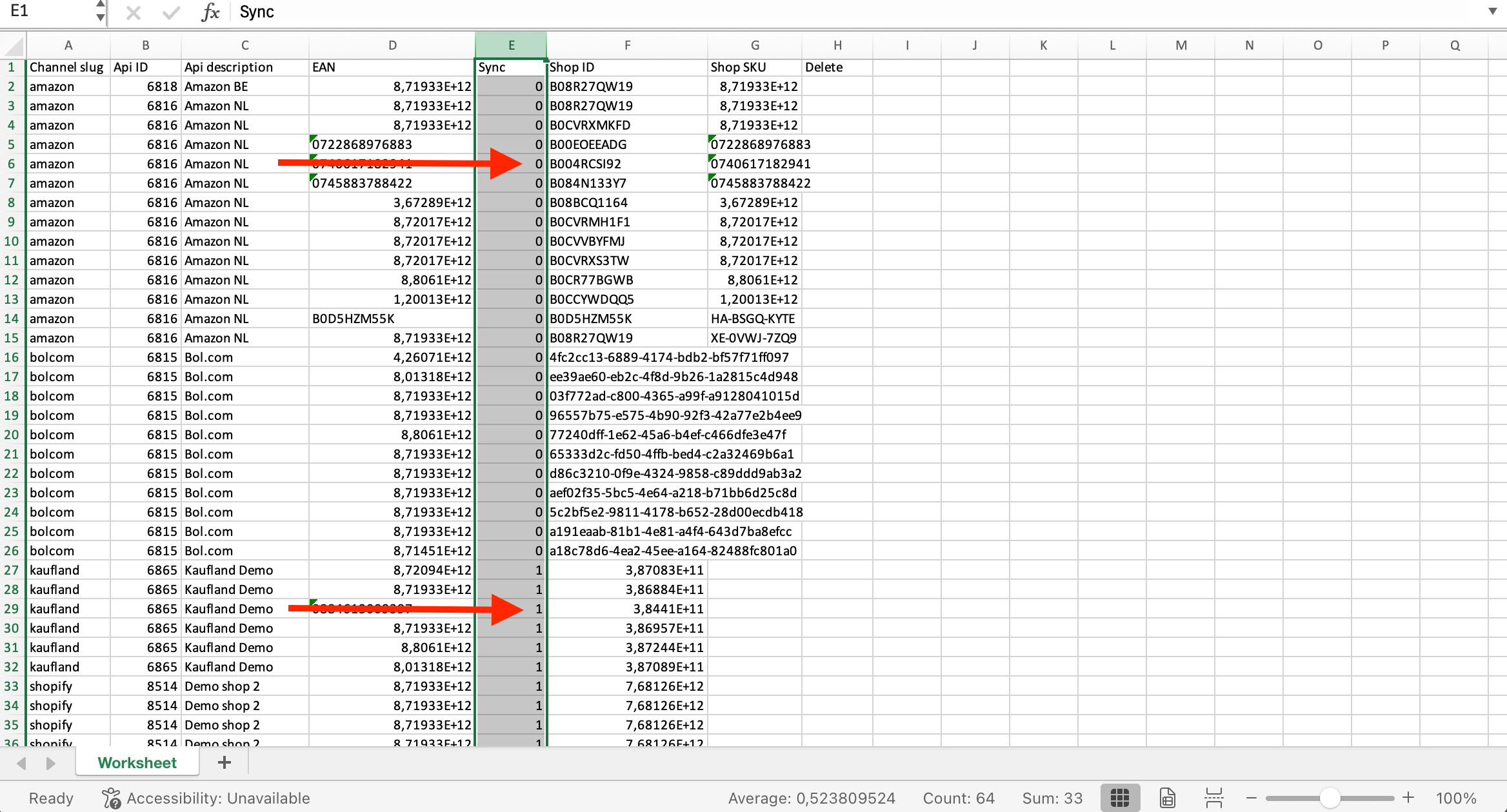The height and width of the screenshot is (812, 1507).
Task: Click the Demo shop 2 cell in row 33
Action: [x=245, y=686]
